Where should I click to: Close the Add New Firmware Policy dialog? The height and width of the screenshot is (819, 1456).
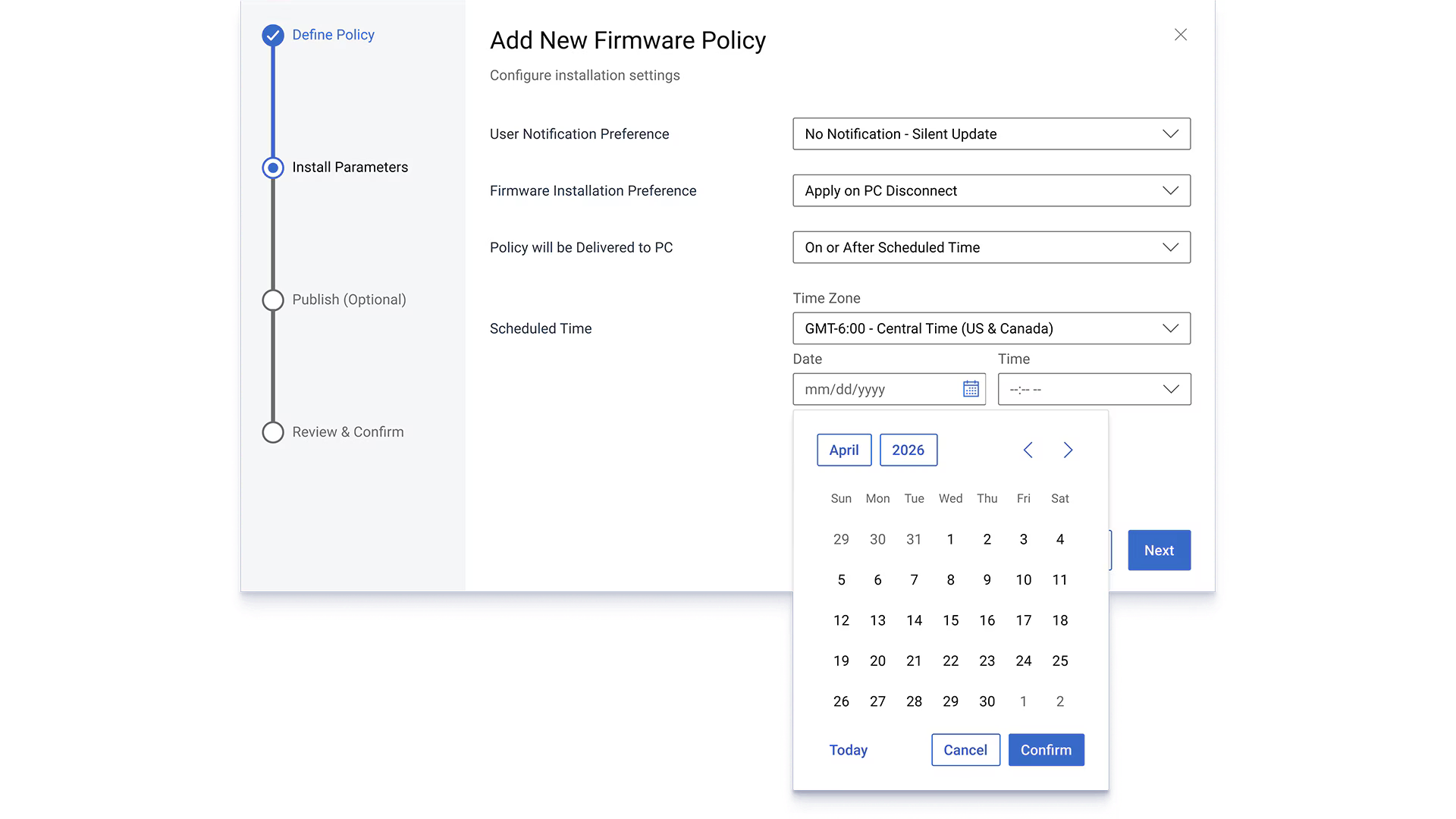click(x=1181, y=35)
